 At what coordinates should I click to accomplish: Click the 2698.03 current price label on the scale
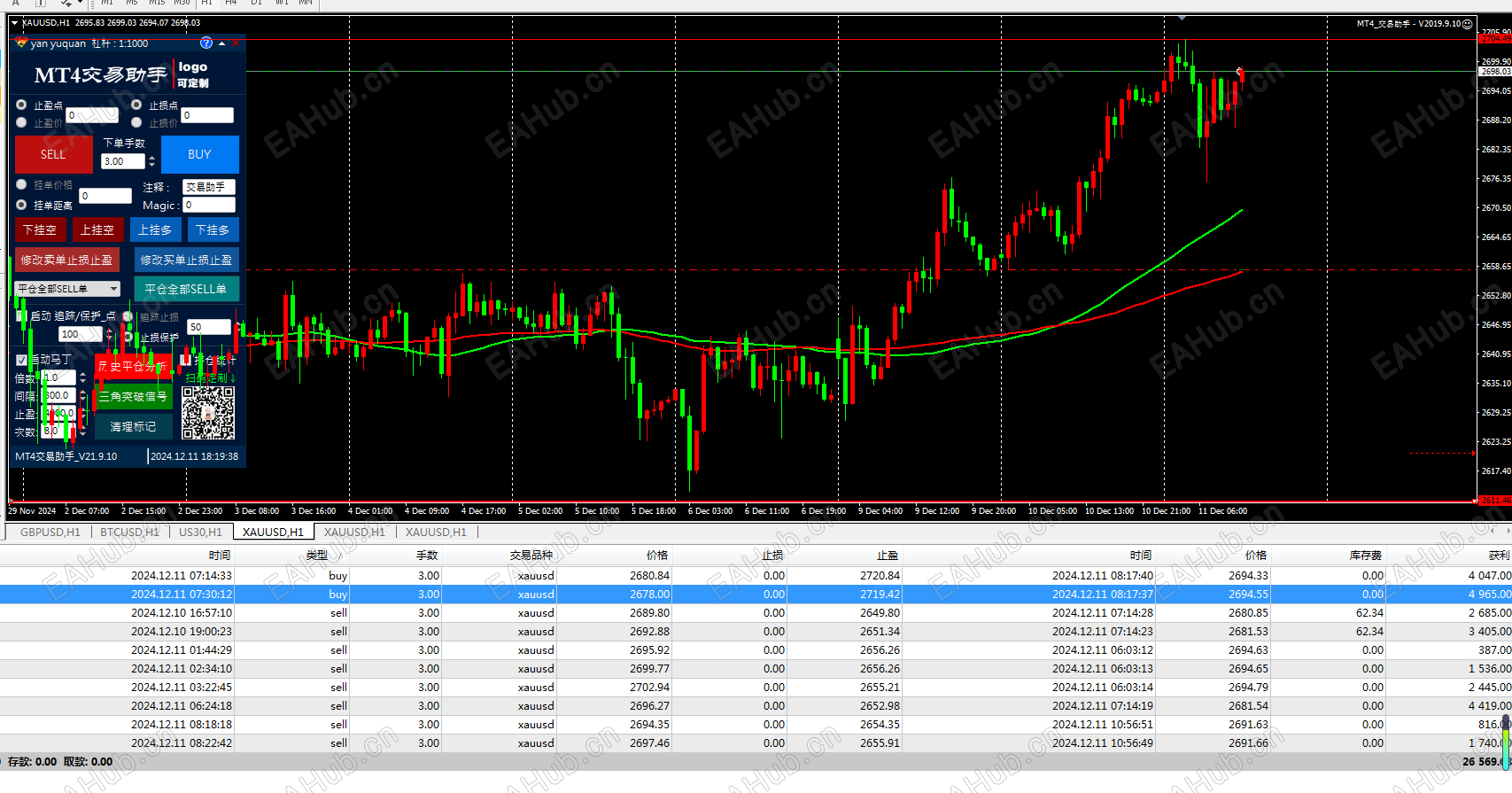coord(1495,71)
